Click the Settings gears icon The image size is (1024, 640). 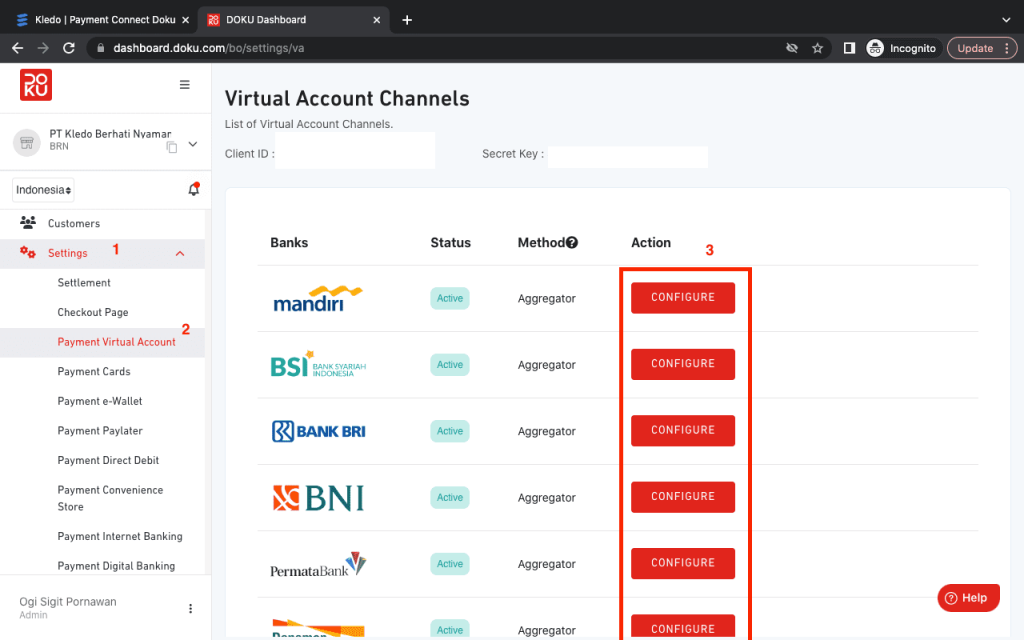pos(27,253)
